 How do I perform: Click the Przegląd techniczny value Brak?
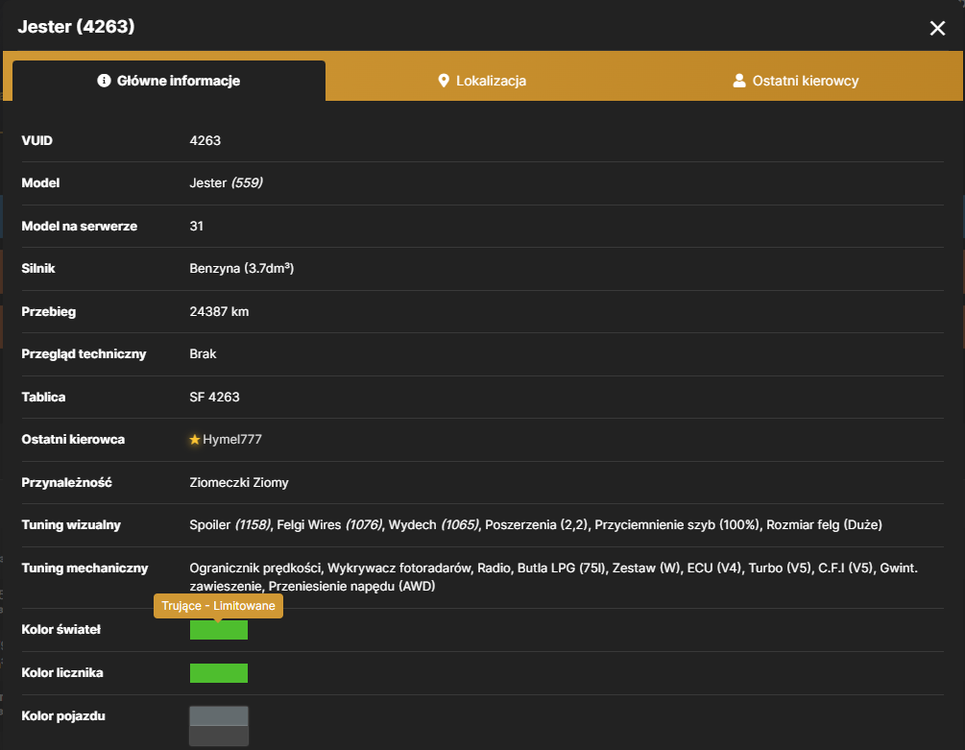202,354
